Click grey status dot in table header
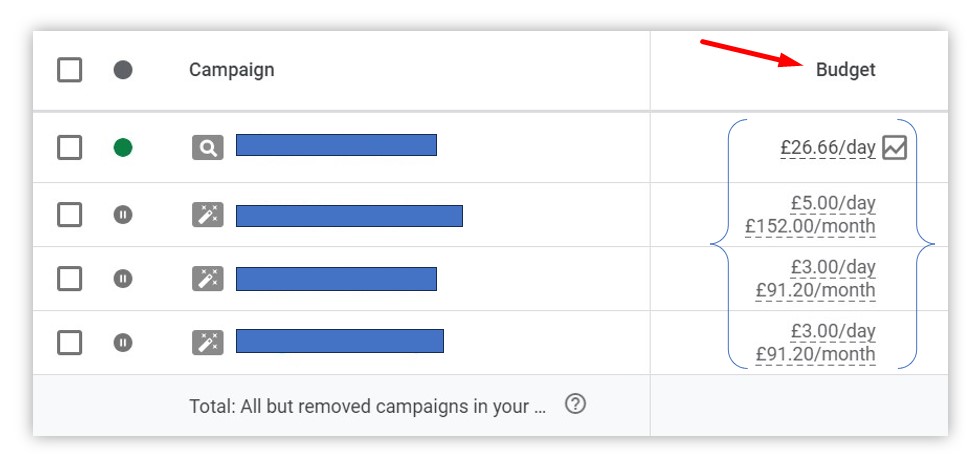 pos(123,70)
